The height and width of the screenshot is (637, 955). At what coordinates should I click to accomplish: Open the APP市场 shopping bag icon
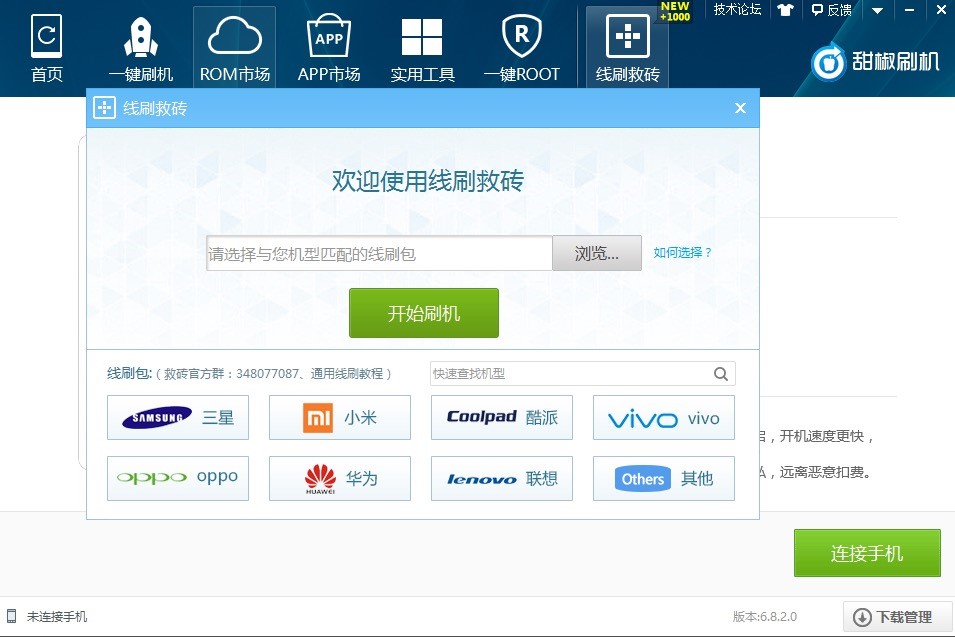click(x=329, y=48)
